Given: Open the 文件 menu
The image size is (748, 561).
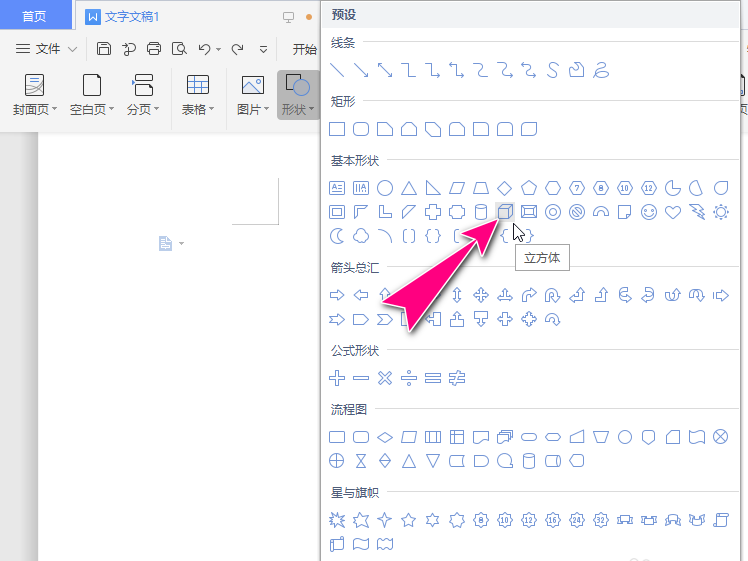Looking at the screenshot, I should pos(46,49).
